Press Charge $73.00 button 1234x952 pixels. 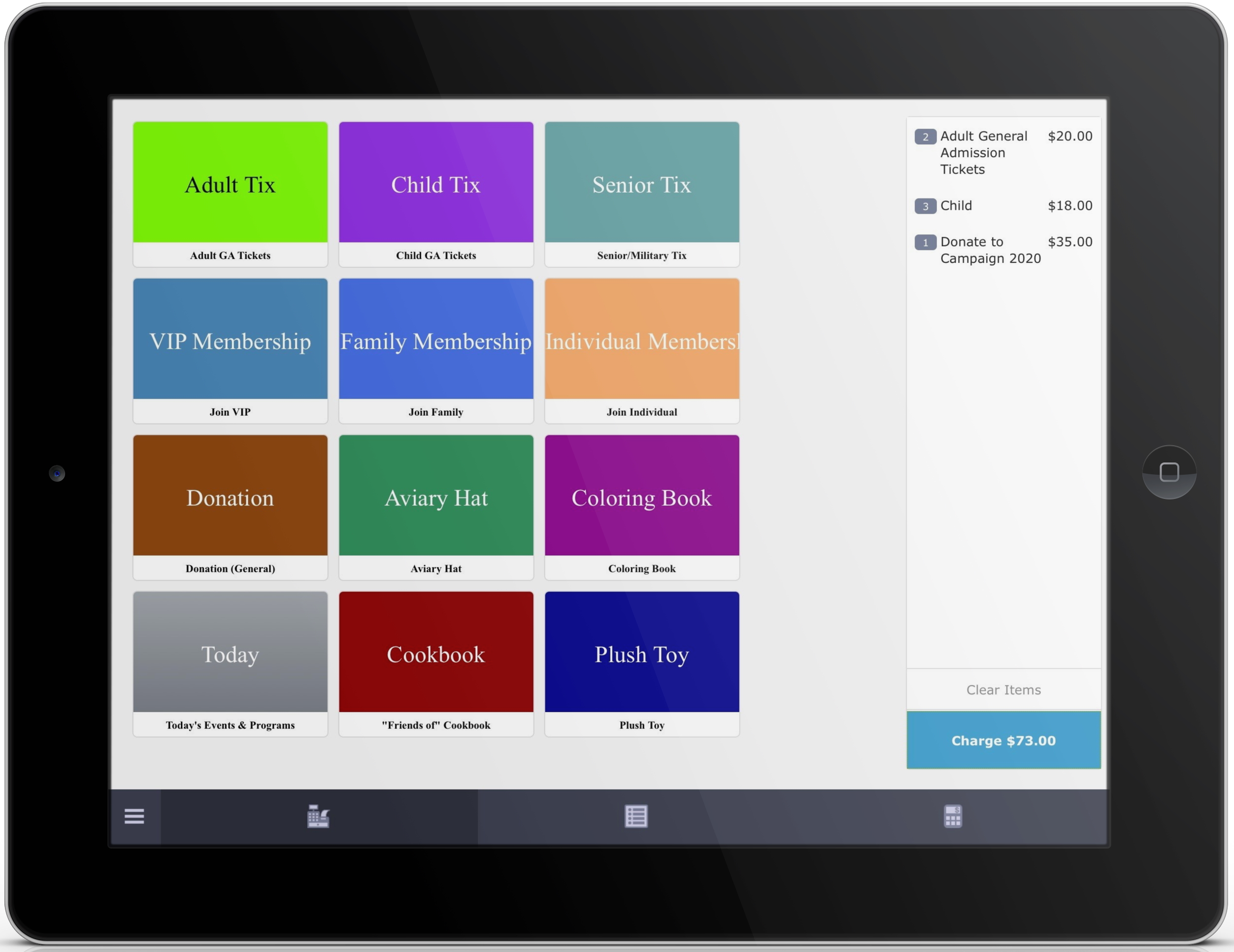1003,741
